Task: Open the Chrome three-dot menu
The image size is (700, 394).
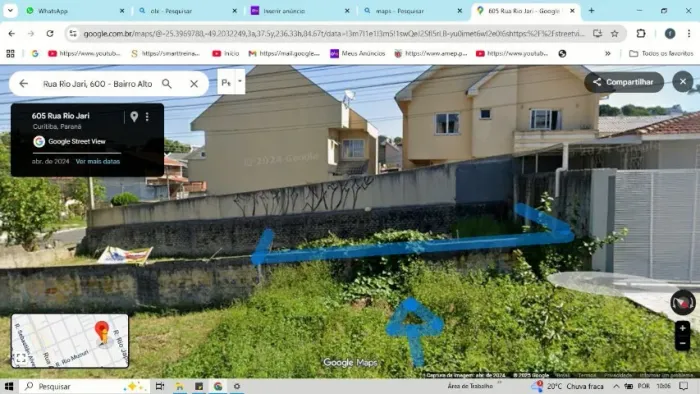Action: pos(689,33)
